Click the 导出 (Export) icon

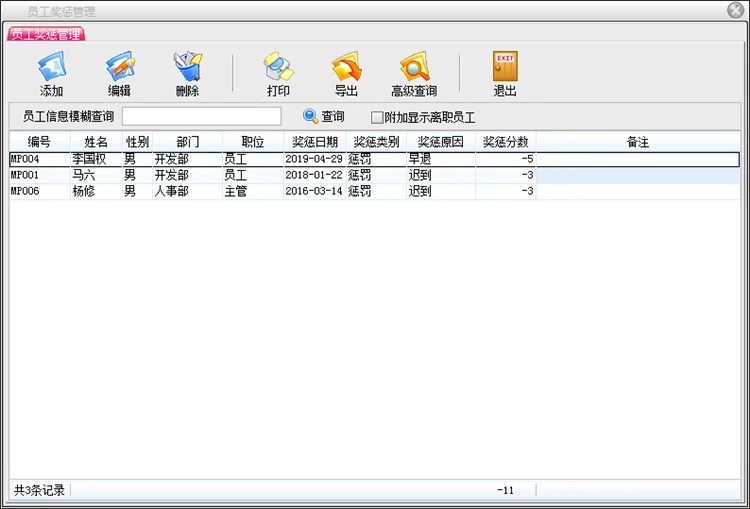click(346, 74)
